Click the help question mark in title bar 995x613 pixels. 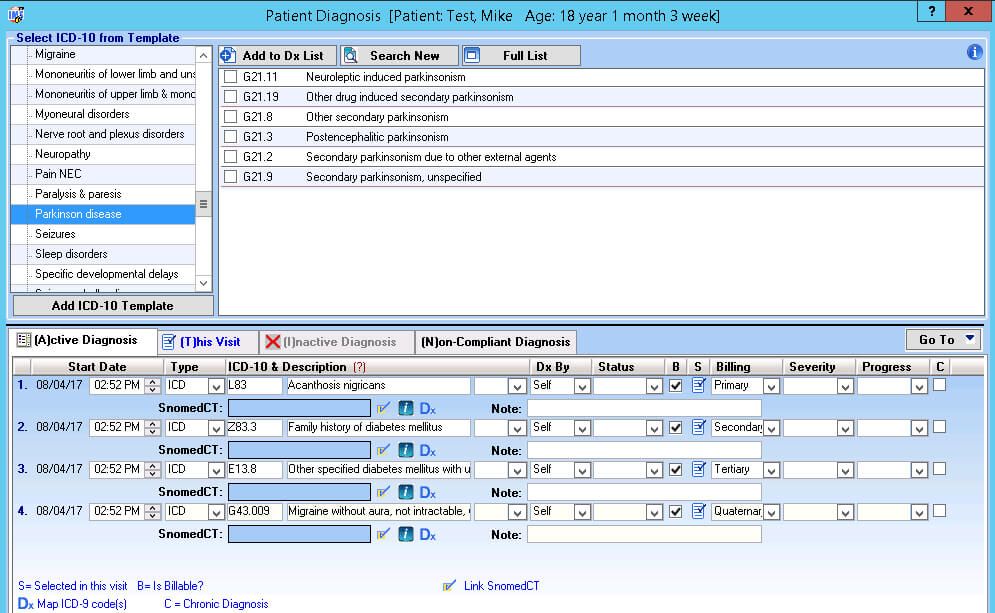932,13
